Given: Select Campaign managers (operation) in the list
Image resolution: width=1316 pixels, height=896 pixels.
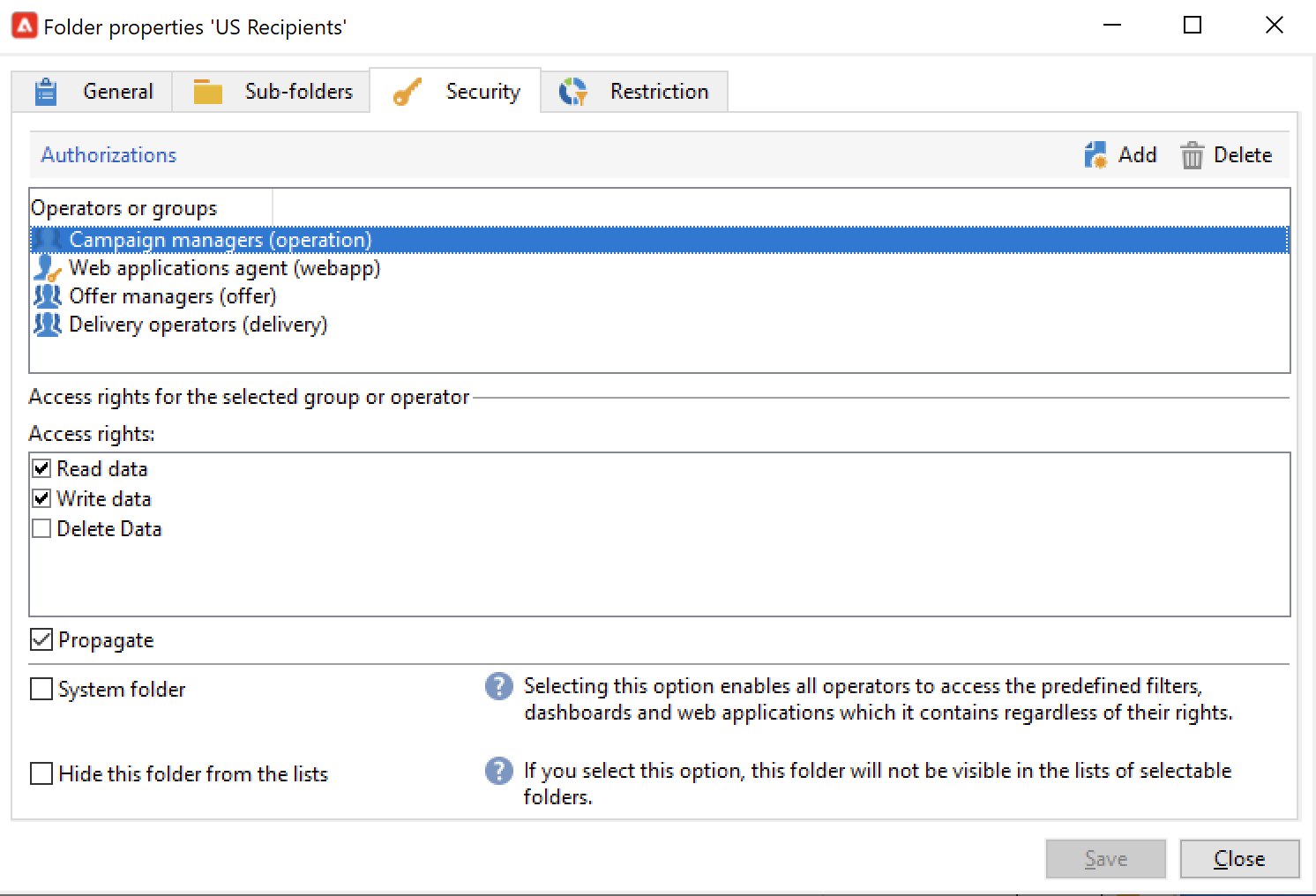Looking at the screenshot, I should click(x=220, y=240).
